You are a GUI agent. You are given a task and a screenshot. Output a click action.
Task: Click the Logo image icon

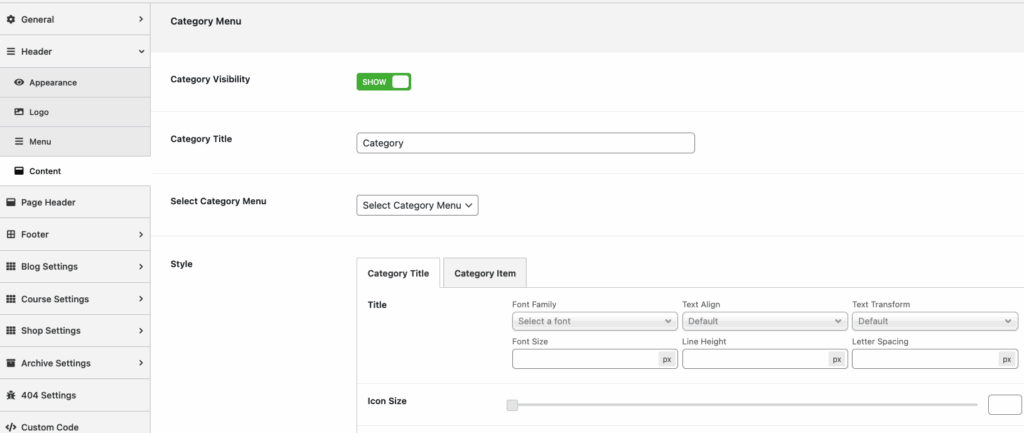pyautogui.click(x=19, y=113)
